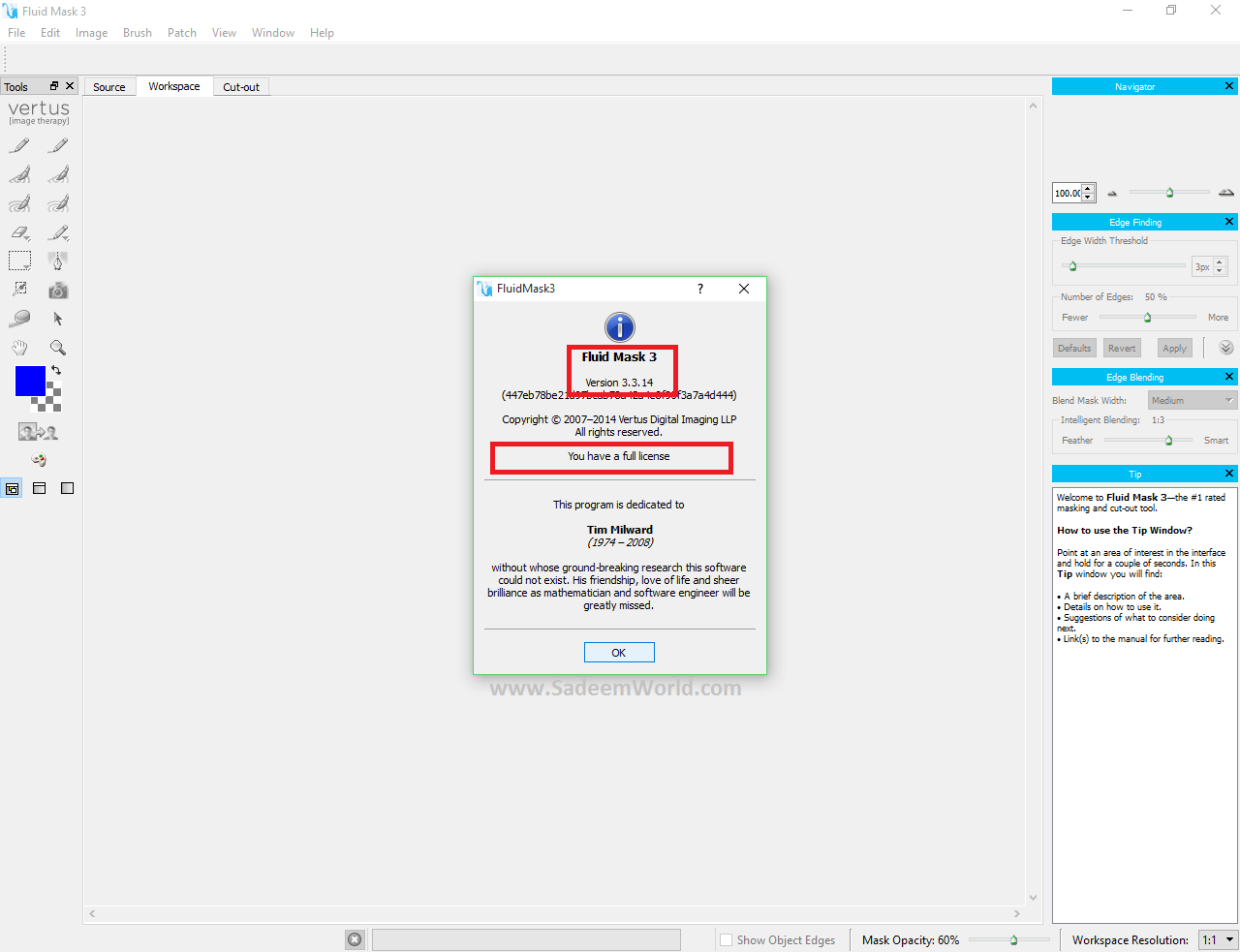Screen dimensions: 1240x952
Task: Click the Create Cut-out portrait icon
Action: 39,432
